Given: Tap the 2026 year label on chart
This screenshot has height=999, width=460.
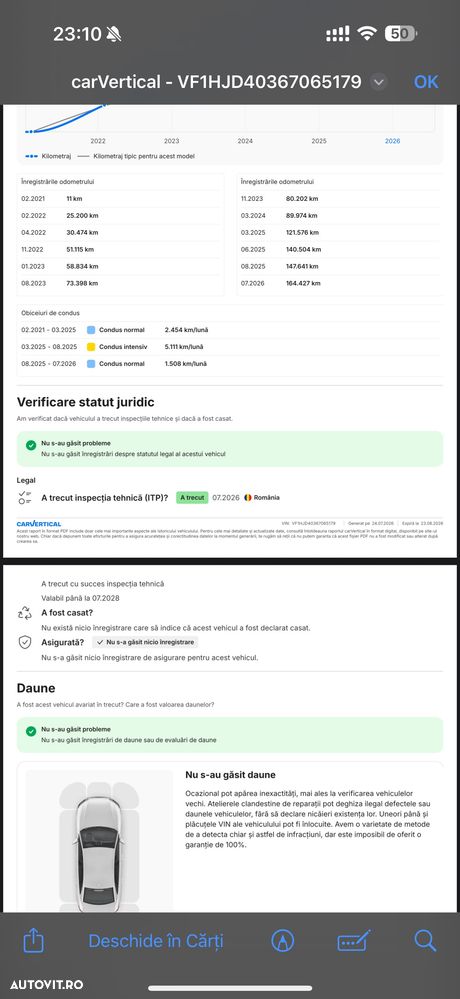Looking at the screenshot, I should coord(392,141).
